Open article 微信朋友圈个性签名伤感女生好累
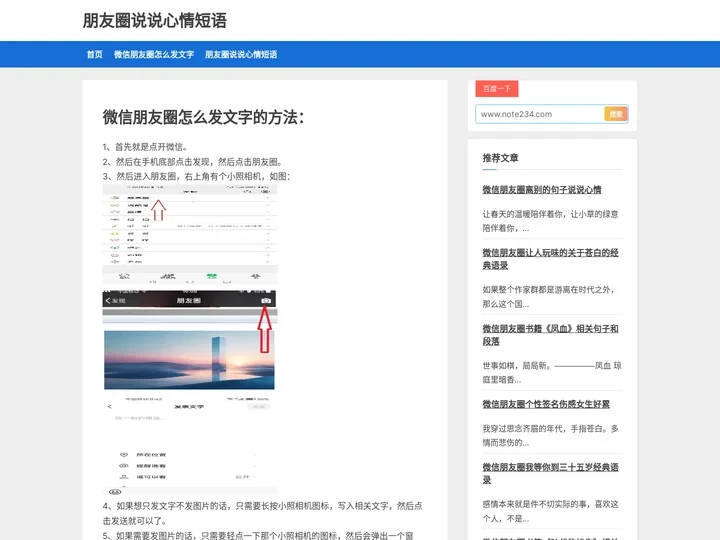 [546, 404]
